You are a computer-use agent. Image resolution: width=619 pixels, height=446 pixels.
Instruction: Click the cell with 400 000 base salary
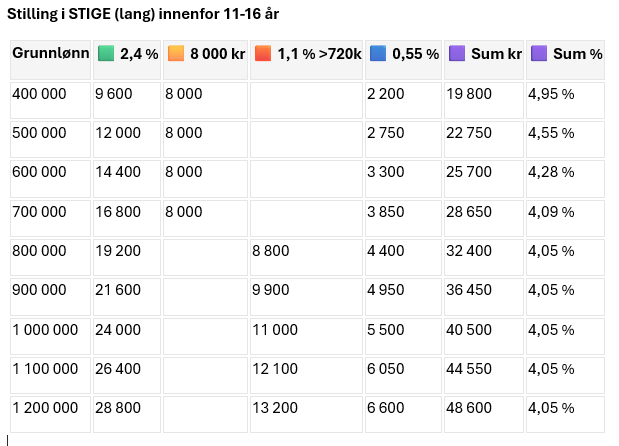point(51,100)
